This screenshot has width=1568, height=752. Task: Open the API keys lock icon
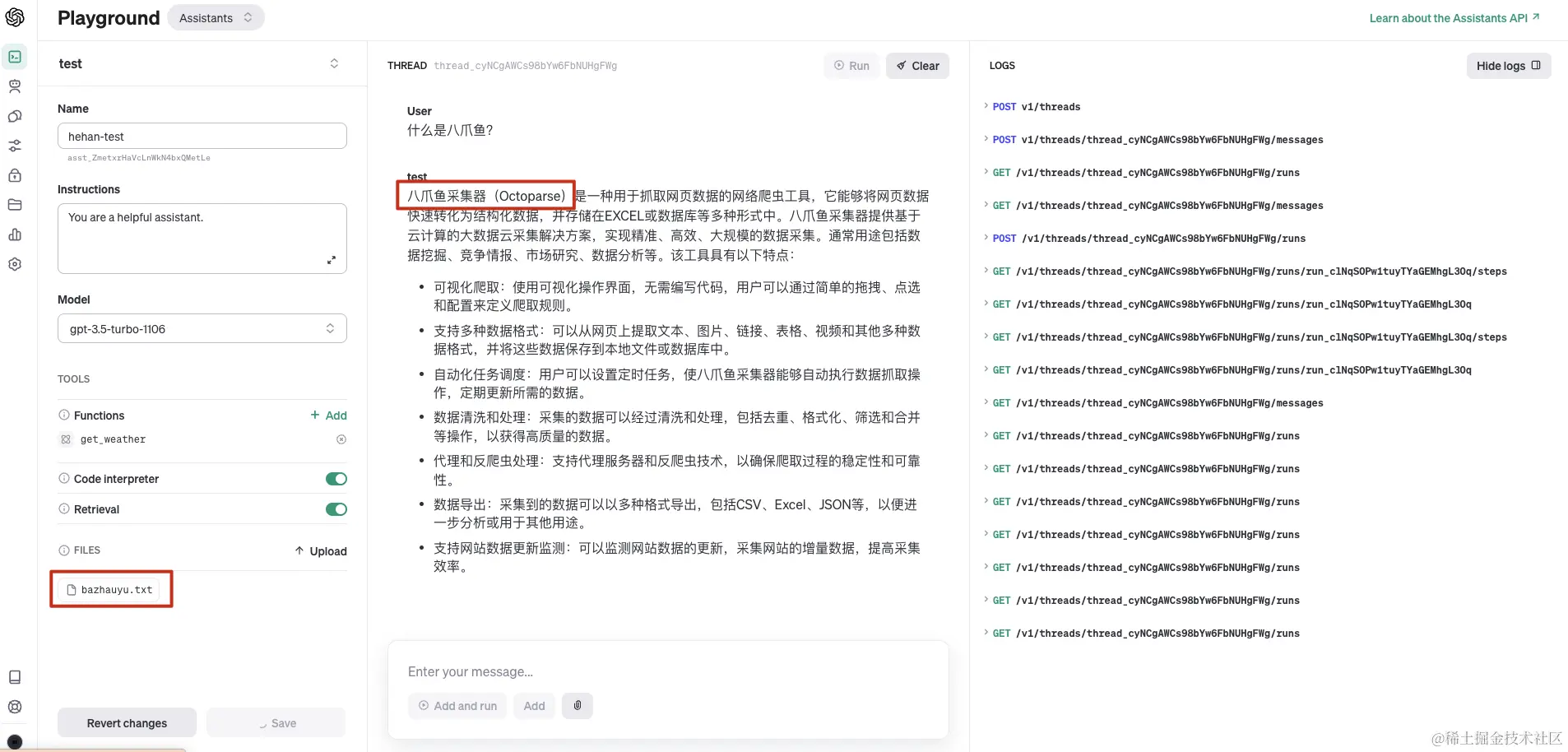15,175
